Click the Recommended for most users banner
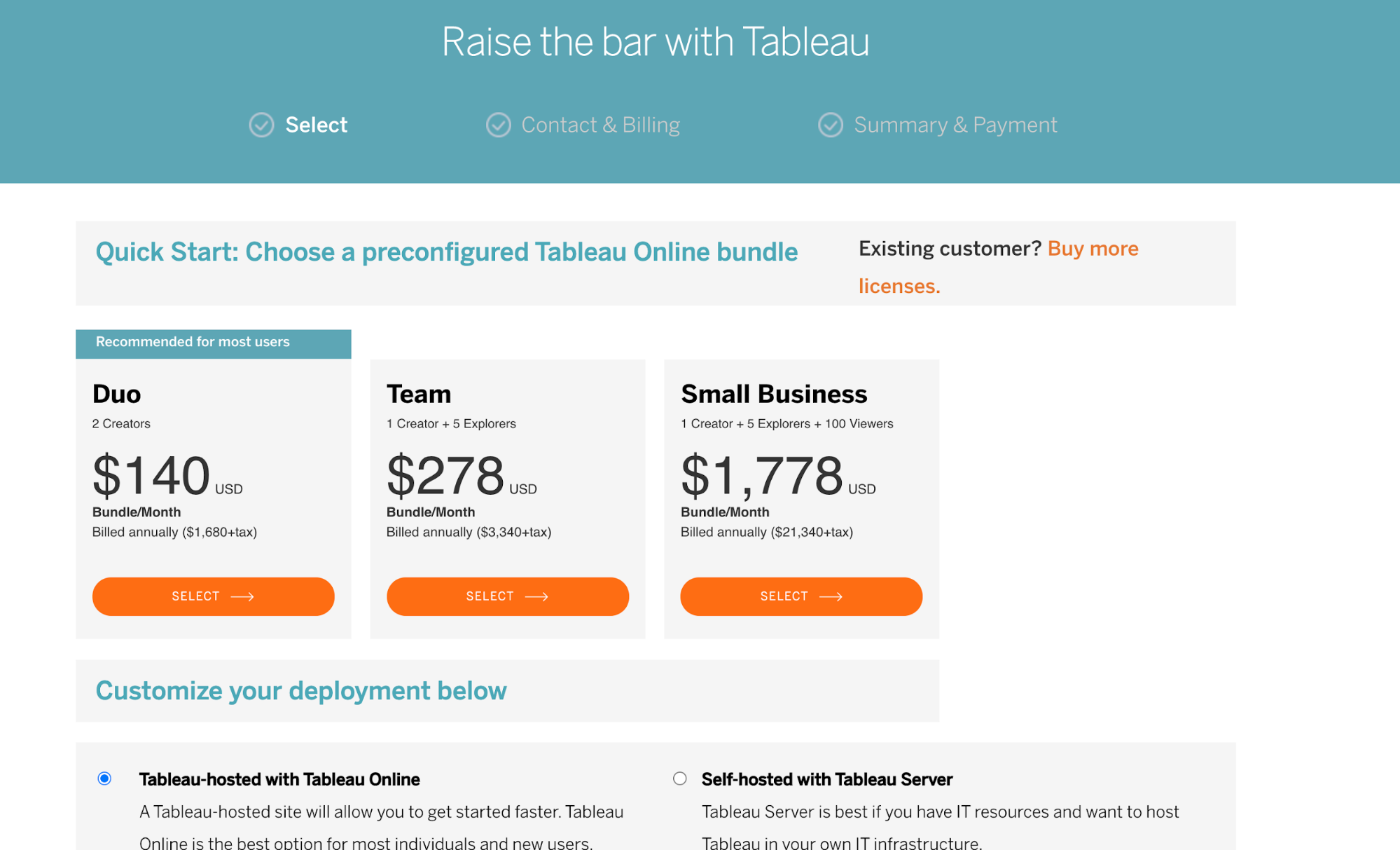This screenshot has height=850, width=1400. pos(213,343)
